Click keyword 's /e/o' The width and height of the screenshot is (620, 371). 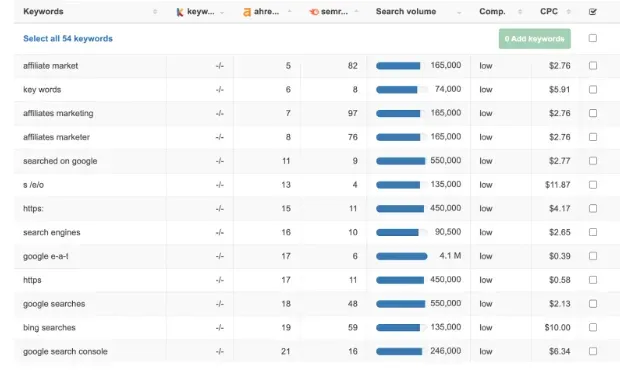point(34,185)
